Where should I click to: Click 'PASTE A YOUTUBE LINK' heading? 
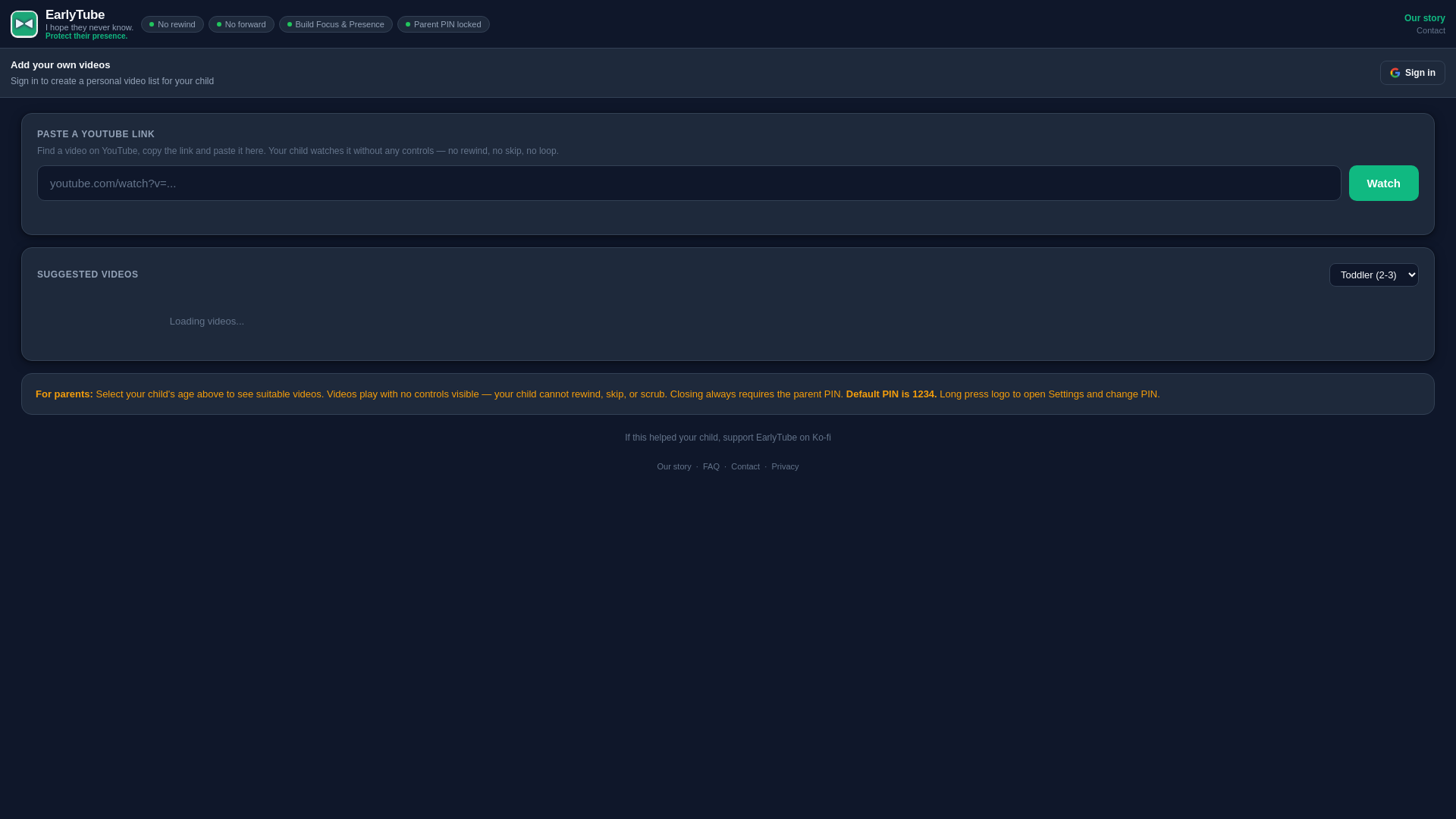click(x=96, y=134)
